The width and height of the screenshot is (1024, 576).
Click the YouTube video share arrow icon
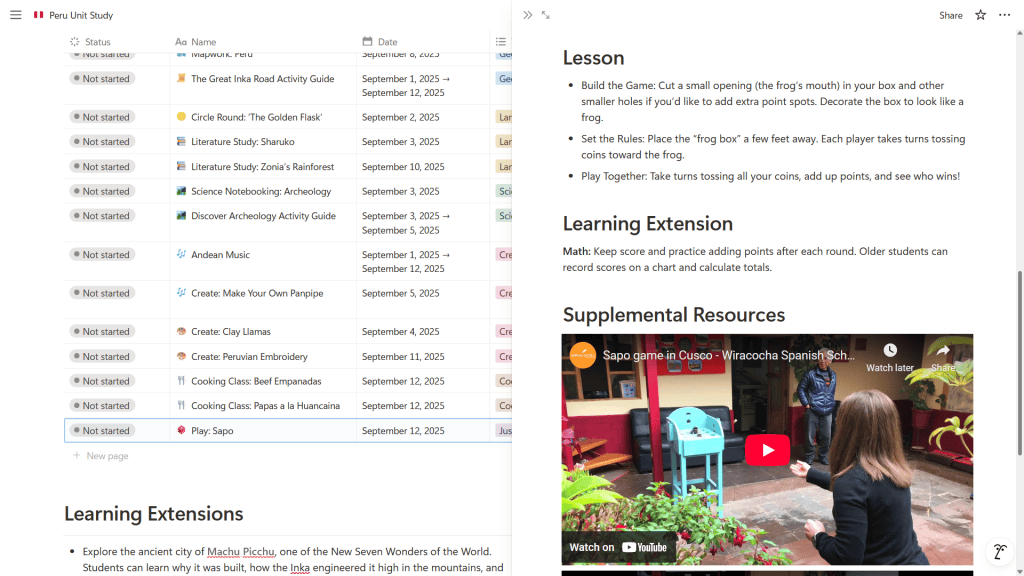(x=942, y=352)
